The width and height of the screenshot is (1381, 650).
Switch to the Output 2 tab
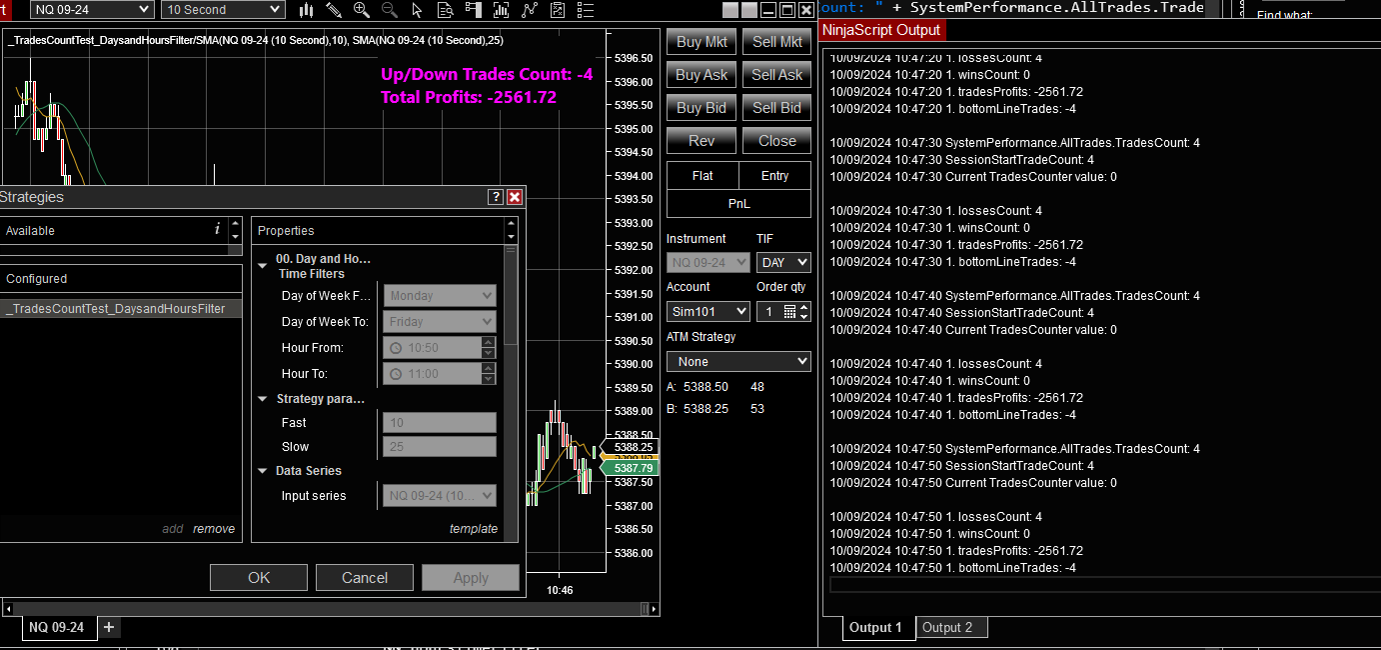[950, 627]
